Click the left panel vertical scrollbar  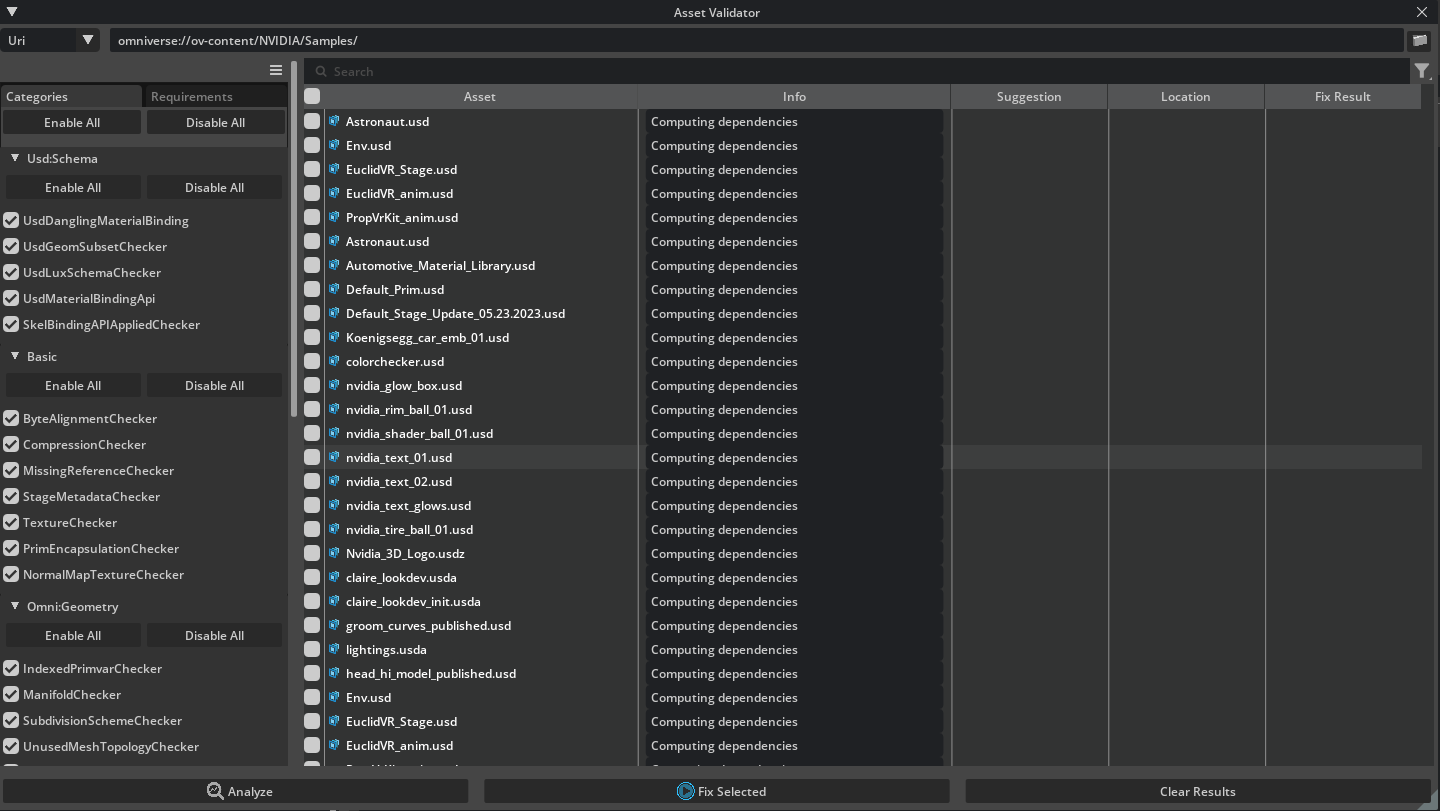coord(294,240)
